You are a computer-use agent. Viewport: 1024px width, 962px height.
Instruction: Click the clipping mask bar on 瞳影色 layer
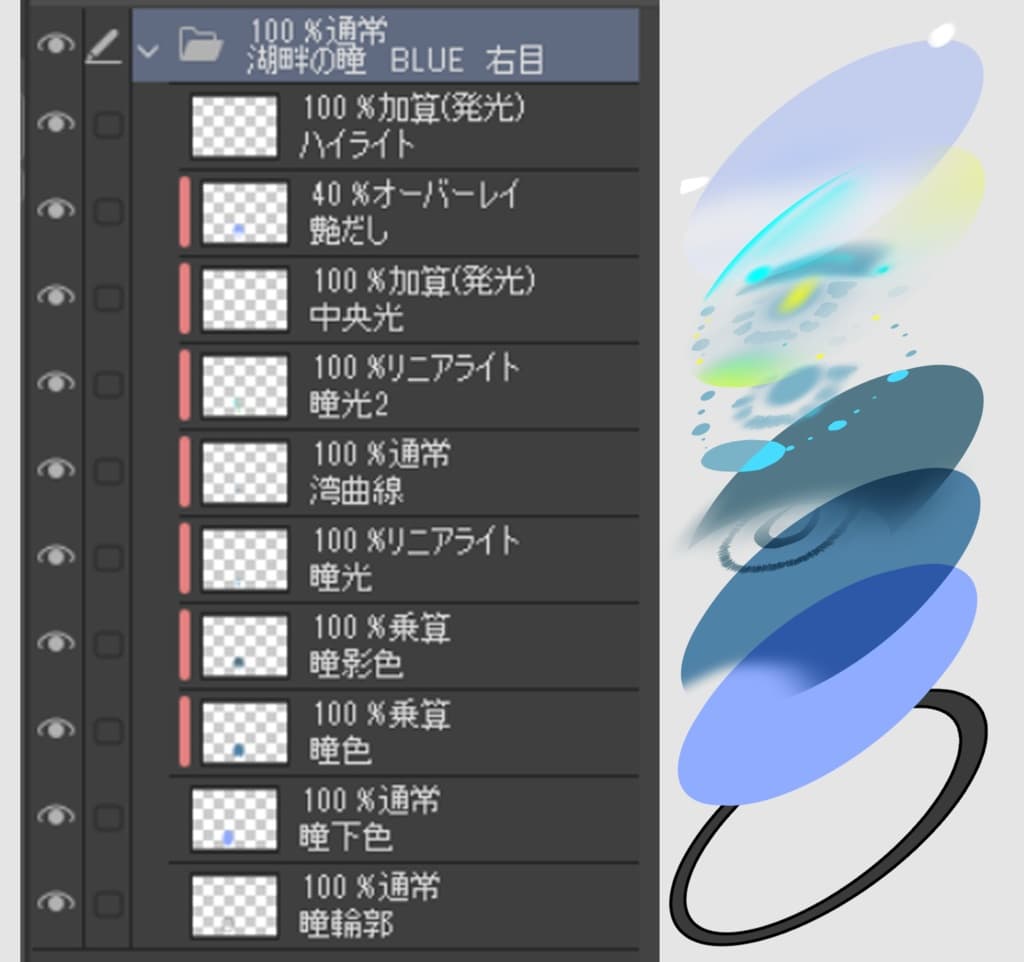pos(184,643)
